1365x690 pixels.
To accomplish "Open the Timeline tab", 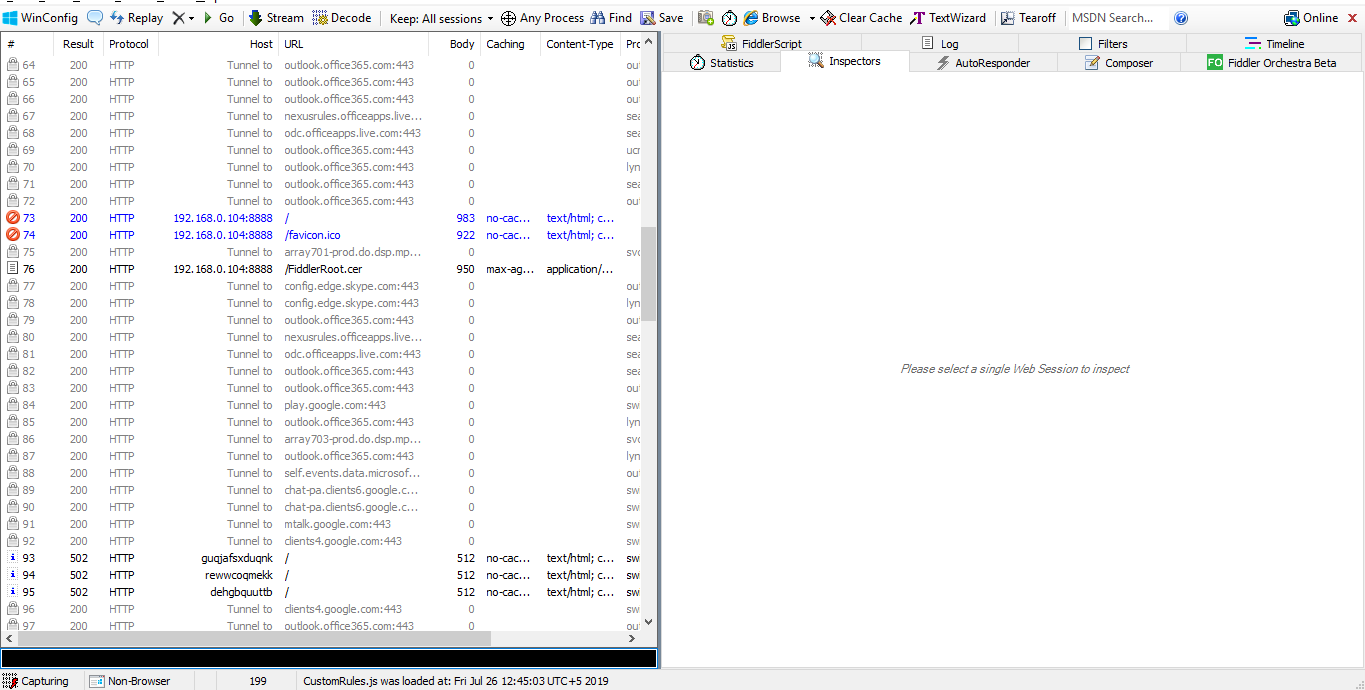I will 1274,44.
